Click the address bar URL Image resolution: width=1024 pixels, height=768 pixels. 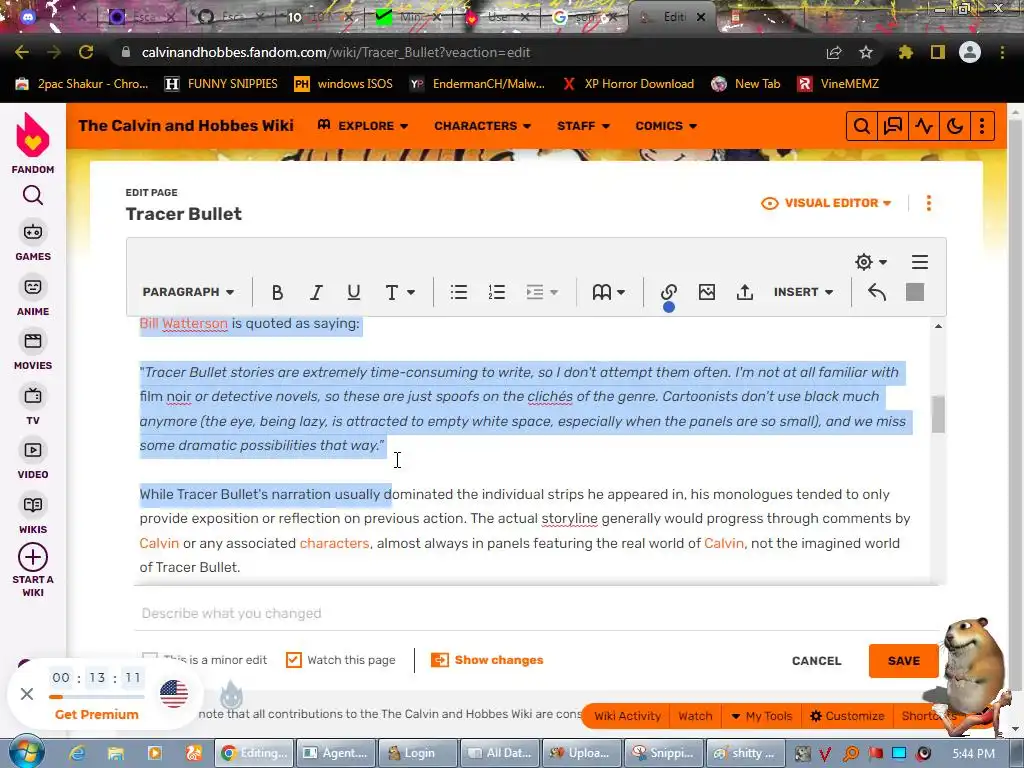[336, 52]
